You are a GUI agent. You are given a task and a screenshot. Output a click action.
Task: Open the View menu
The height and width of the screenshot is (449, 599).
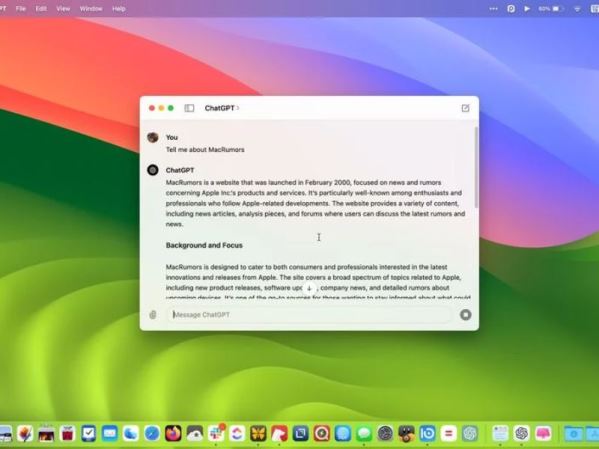tap(63, 8)
